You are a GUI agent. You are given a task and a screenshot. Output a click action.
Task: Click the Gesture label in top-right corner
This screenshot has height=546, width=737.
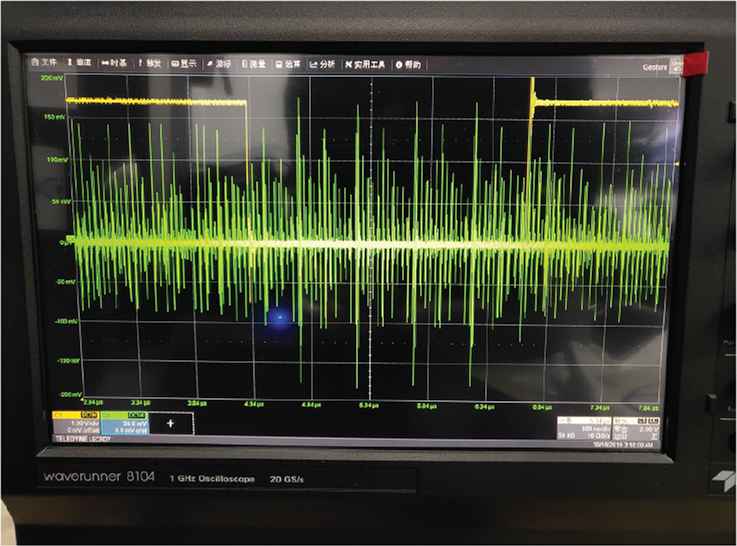[x=656, y=68]
